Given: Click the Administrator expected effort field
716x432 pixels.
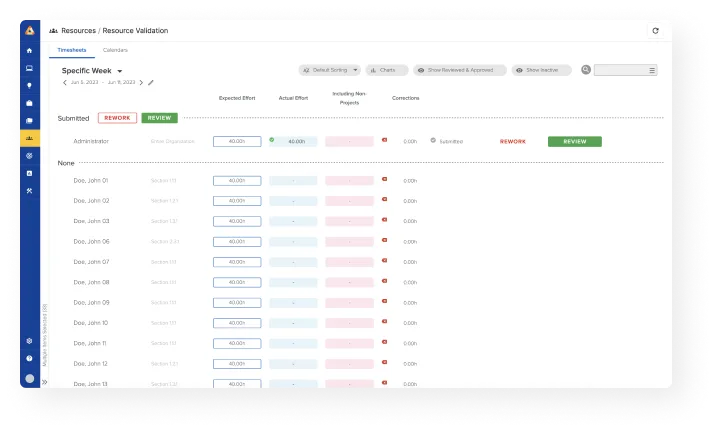Looking at the screenshot, I should click(237, 142).
